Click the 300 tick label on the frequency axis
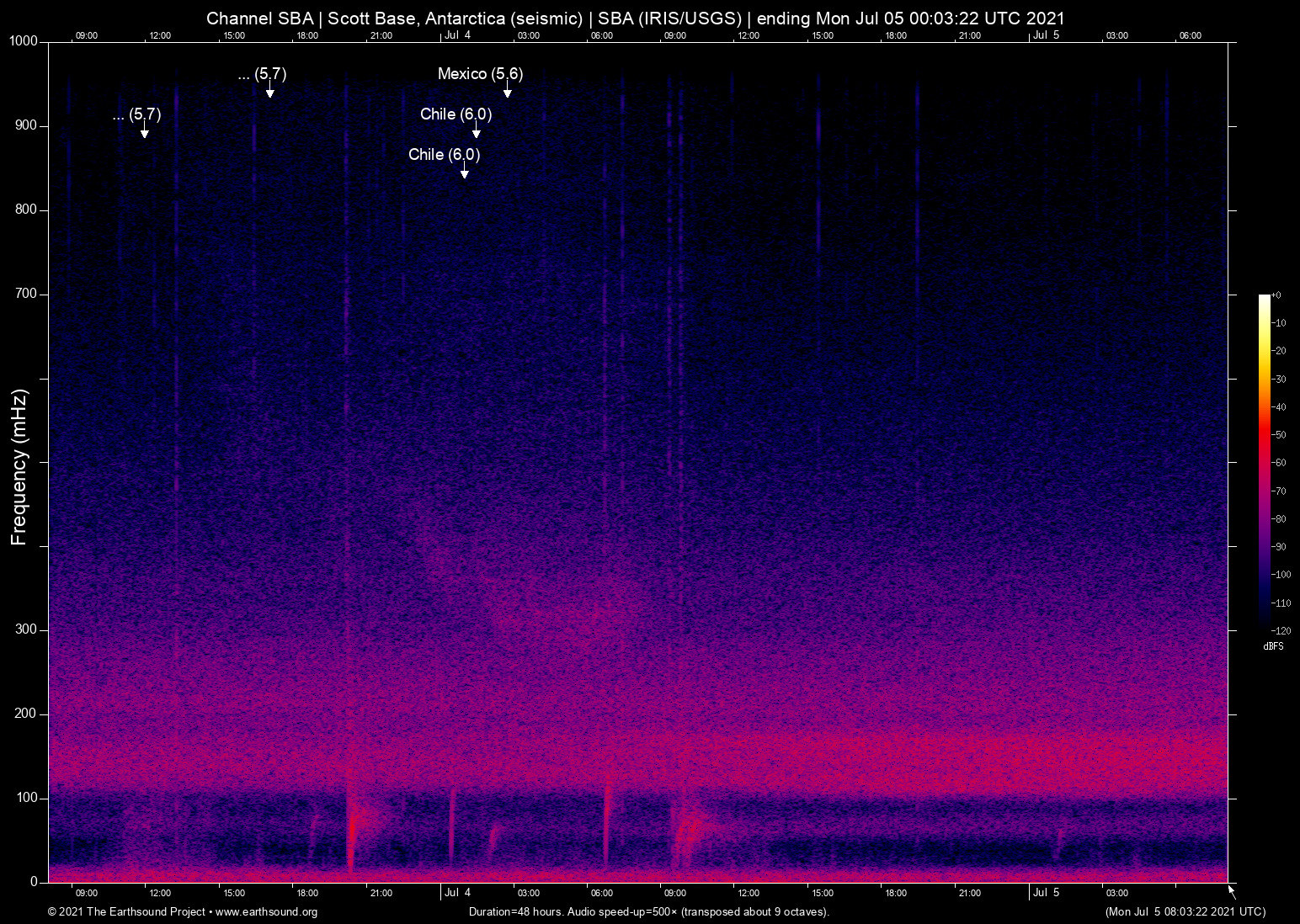Screen dimensions: 1300x924 26,629
